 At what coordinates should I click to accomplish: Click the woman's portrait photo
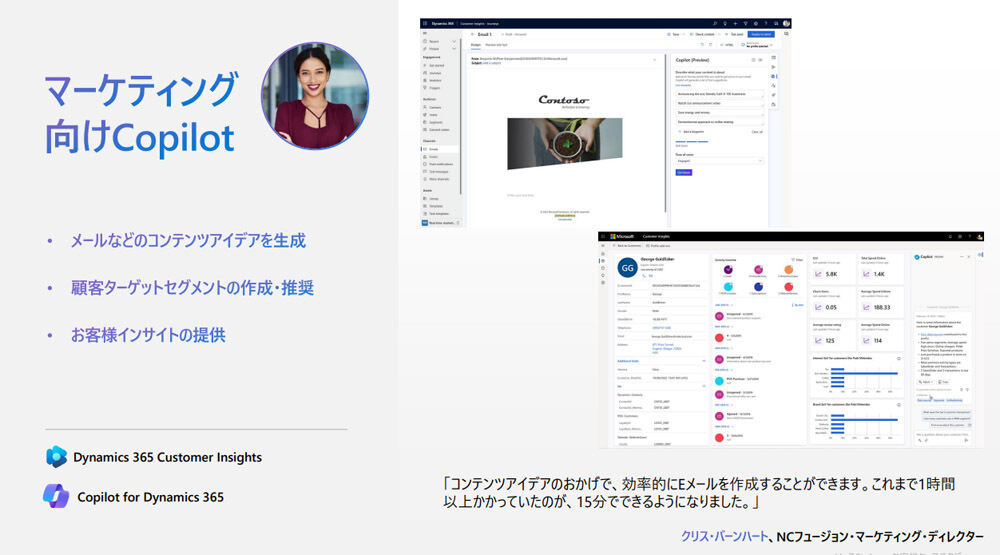[x=315, y=96]
